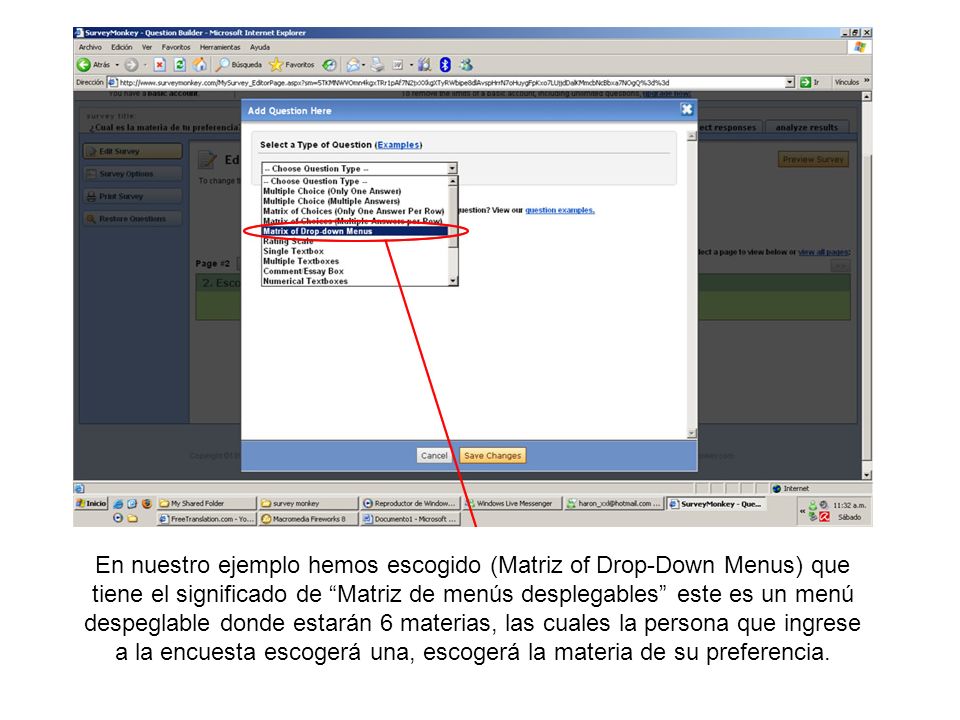Switch to Macromedia Fireworks 8 taskbar button
Screen dimensions: 960x720
point(308,519)
